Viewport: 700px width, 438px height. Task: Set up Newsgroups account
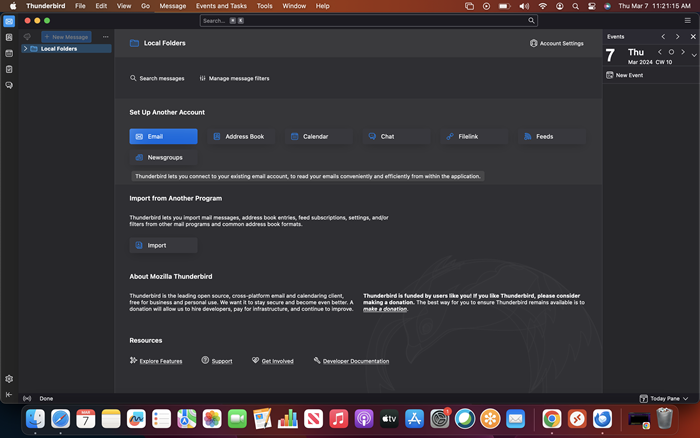(x=163, y=157)
